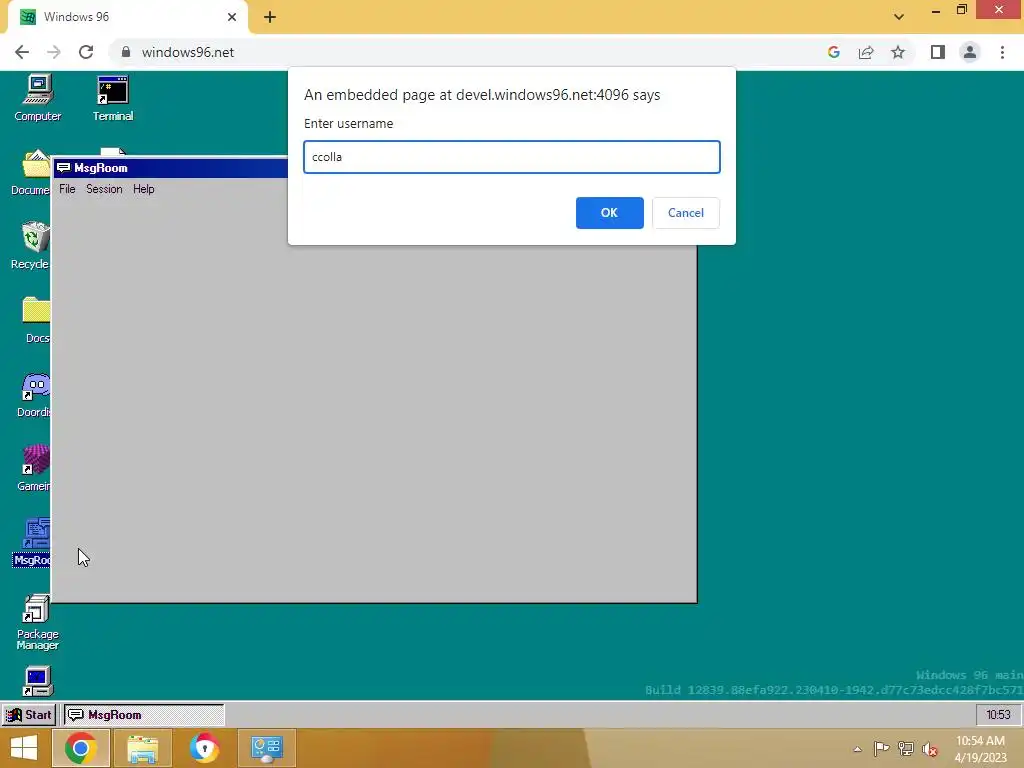
Task: Open the Terminal desktop shortcut
Action: pos(112,97)
